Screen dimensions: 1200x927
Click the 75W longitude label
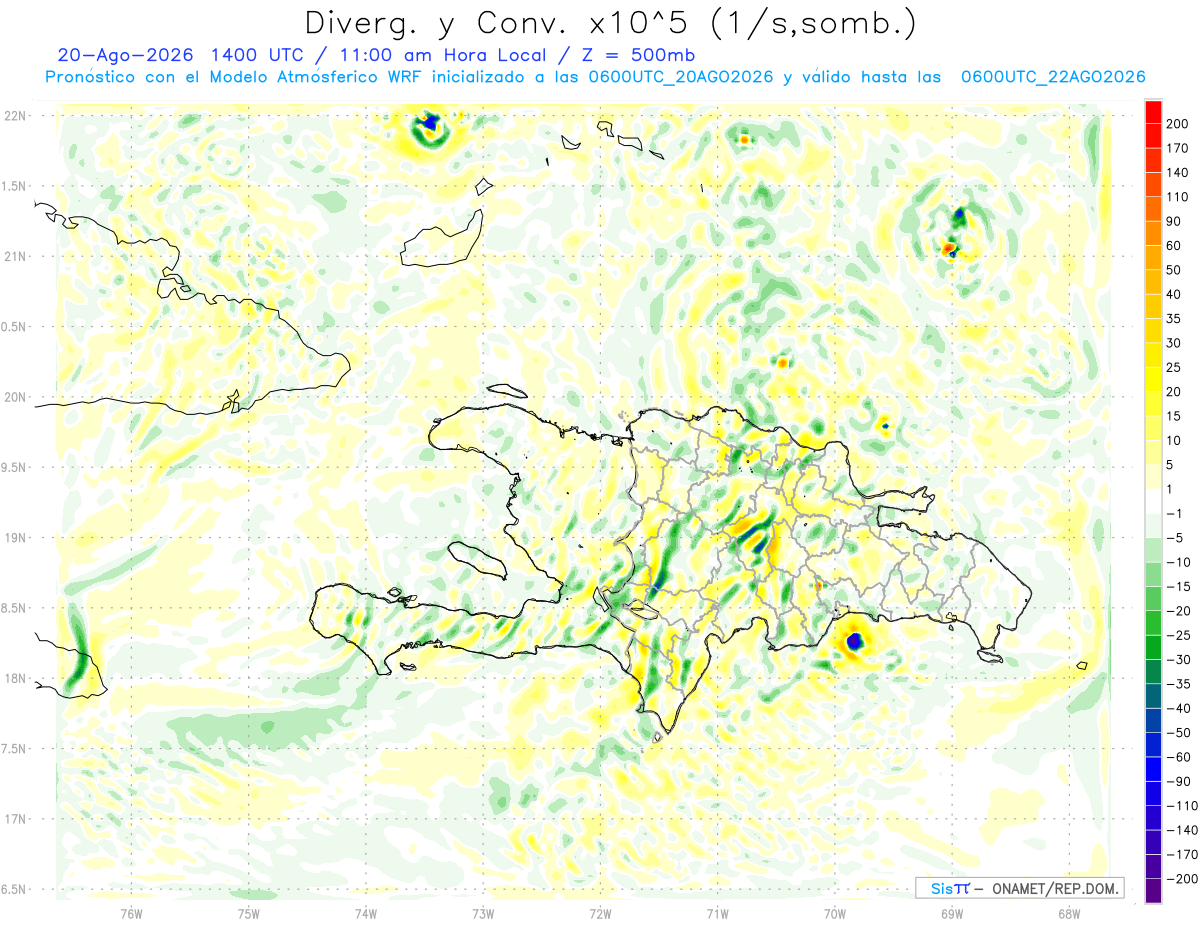point(248,912)
